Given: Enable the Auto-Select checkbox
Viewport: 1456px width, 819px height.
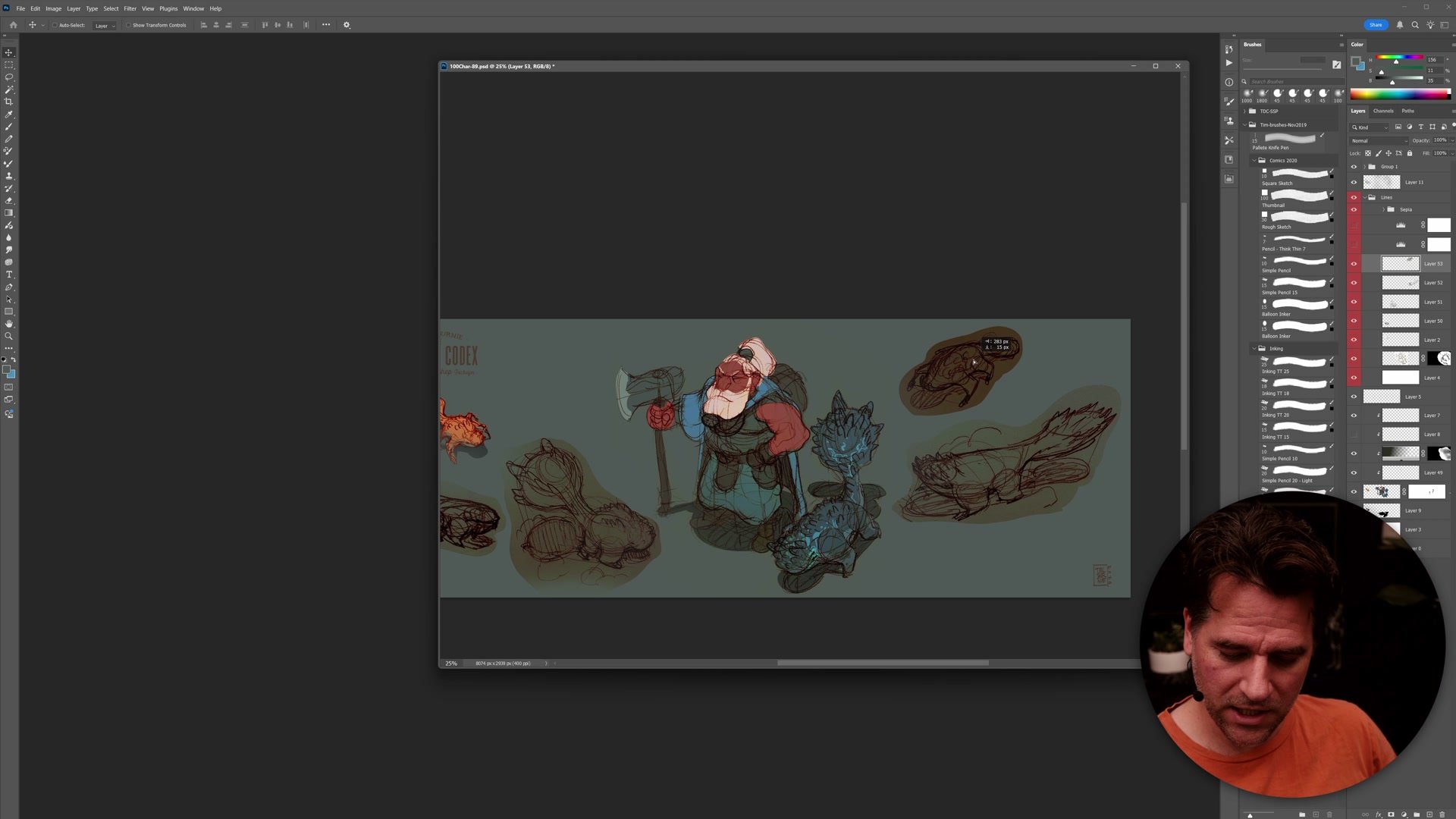Looking at the screenshot, I should point(55,25).
